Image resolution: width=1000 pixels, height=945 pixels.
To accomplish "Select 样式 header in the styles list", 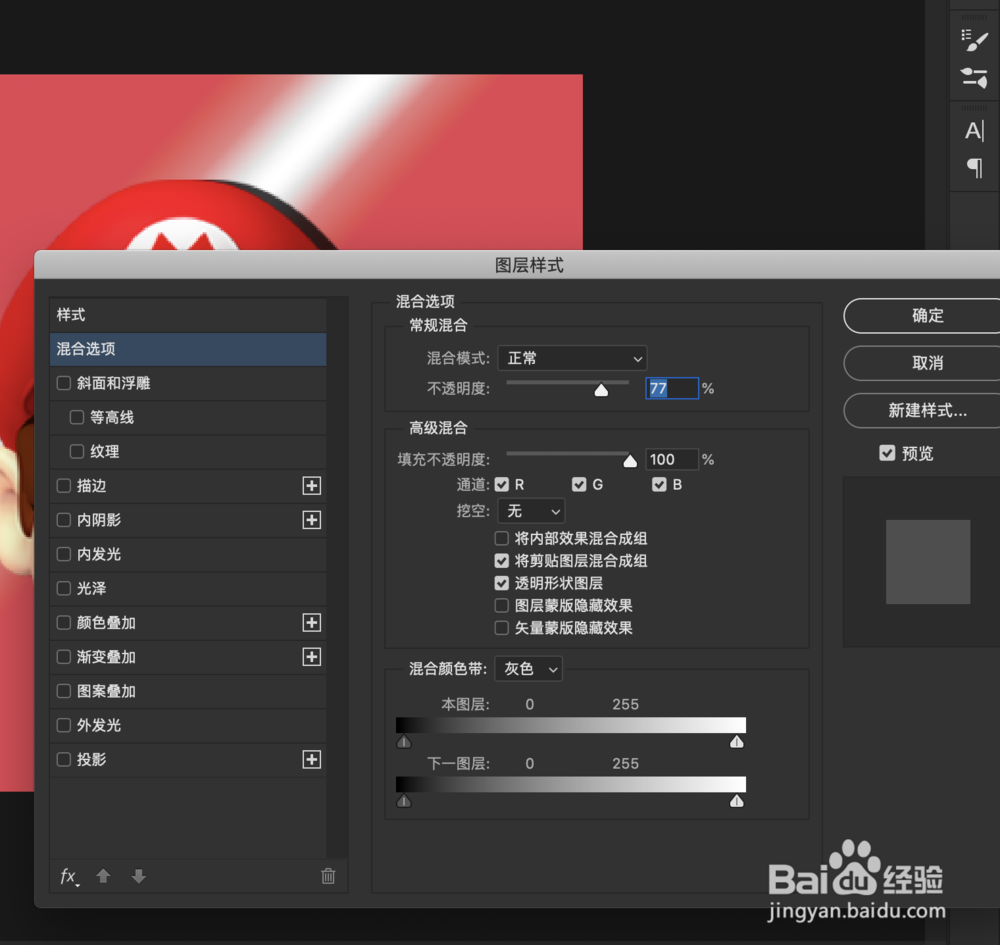I will [188, 314].
